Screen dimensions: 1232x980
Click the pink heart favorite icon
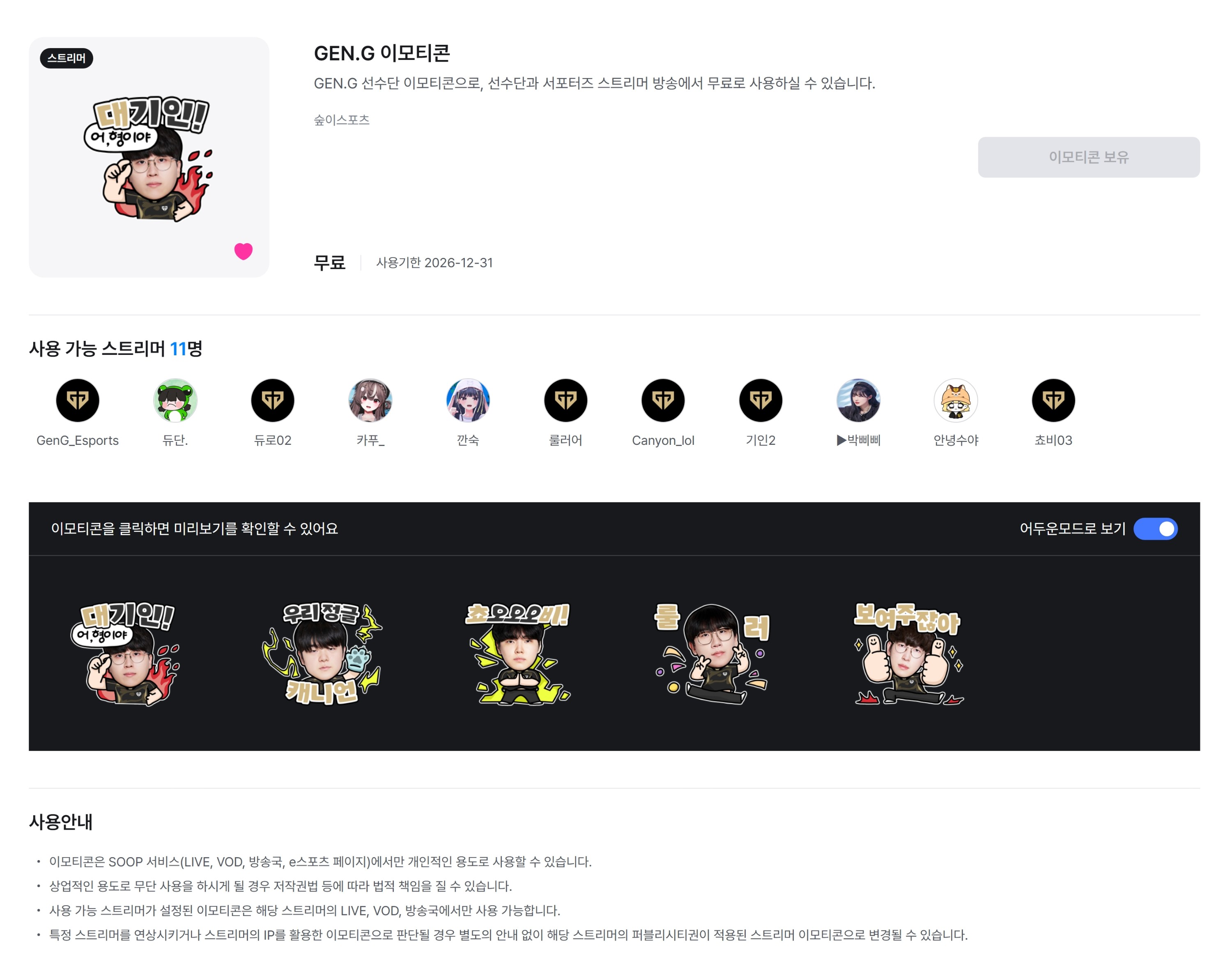(x=244, y=251)
